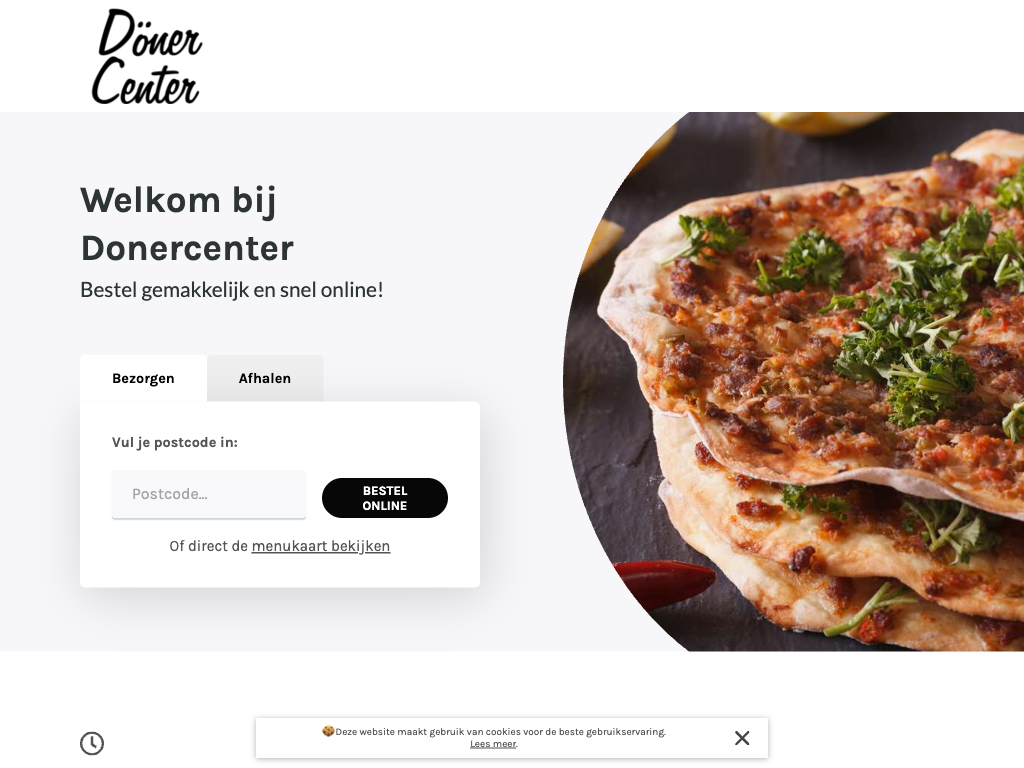
Task: Click the Bestel Online button
Action: pos(385,498)
